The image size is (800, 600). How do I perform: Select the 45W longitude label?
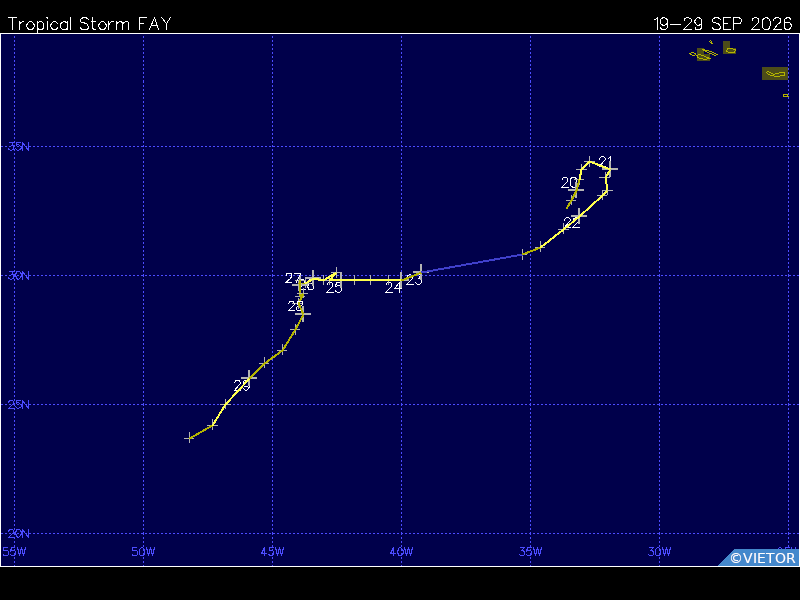click(272, 552)
